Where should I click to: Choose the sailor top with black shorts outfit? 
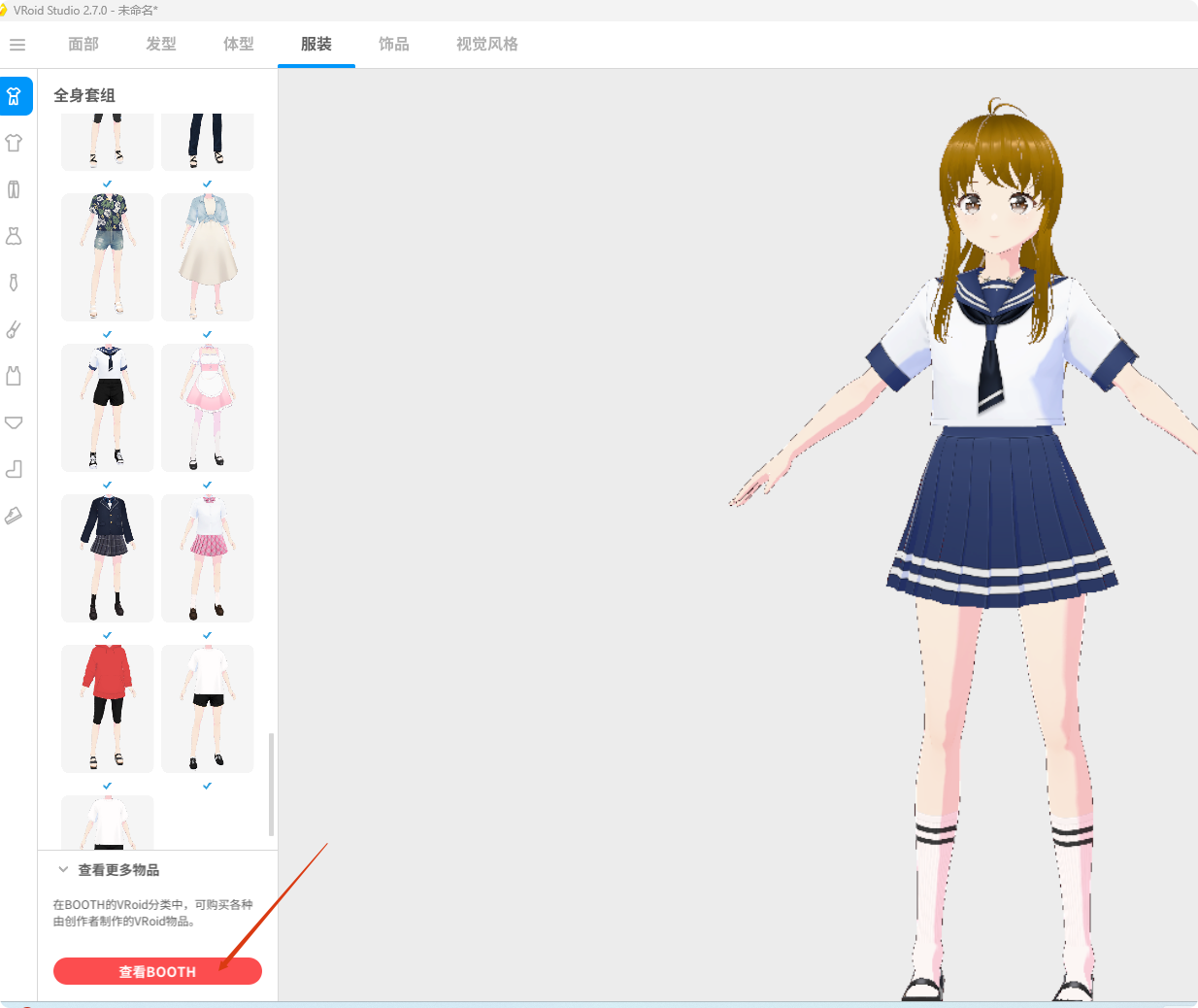click(x=108, y=408)
